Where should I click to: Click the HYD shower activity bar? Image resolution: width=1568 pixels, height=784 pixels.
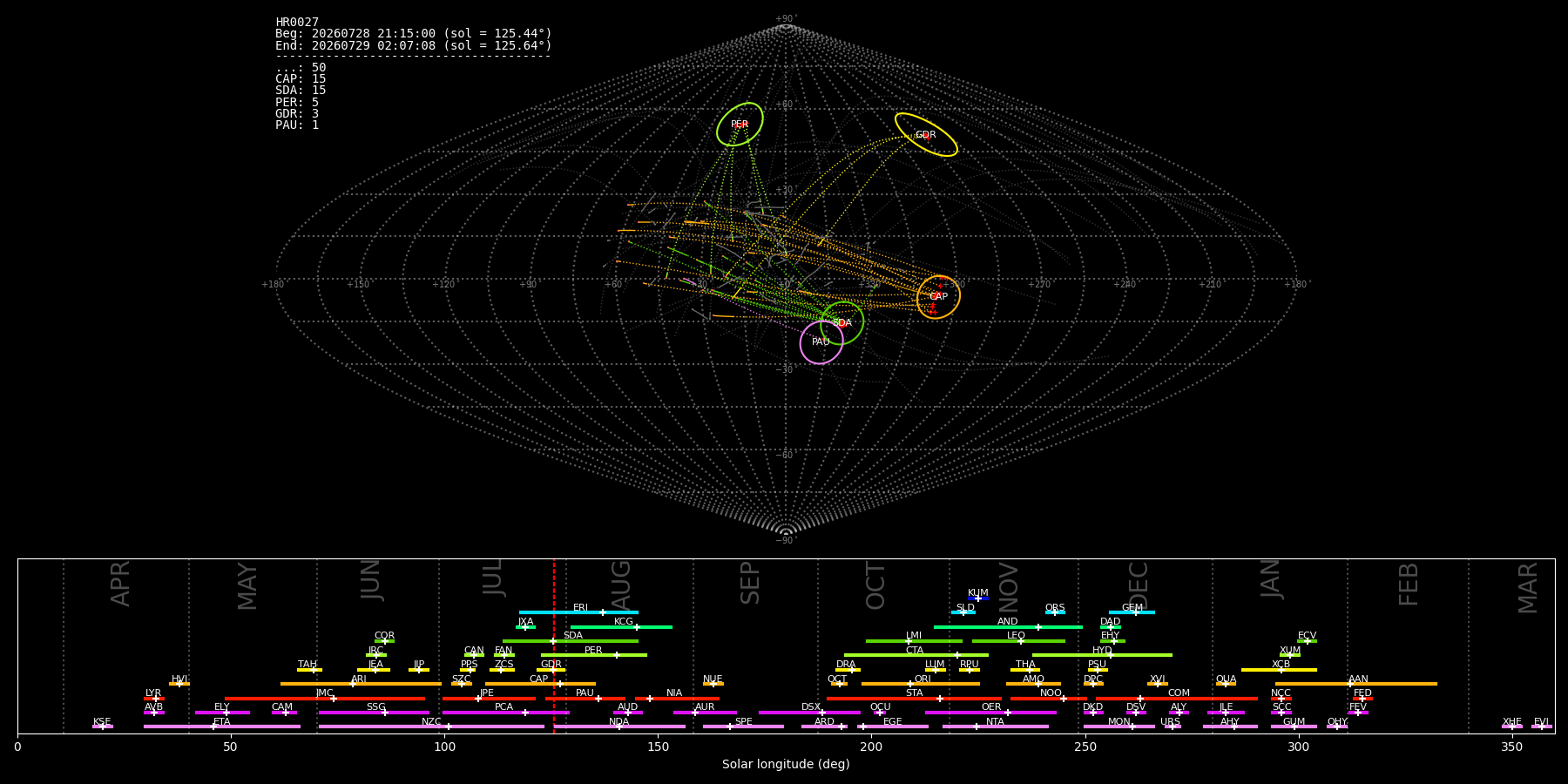tap(1102, 655)
